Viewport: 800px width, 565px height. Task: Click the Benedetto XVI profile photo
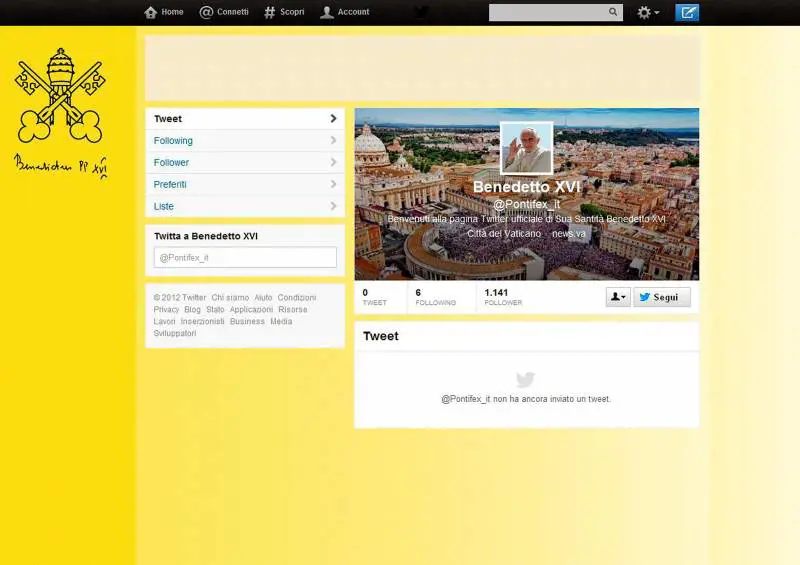point(527,148)
